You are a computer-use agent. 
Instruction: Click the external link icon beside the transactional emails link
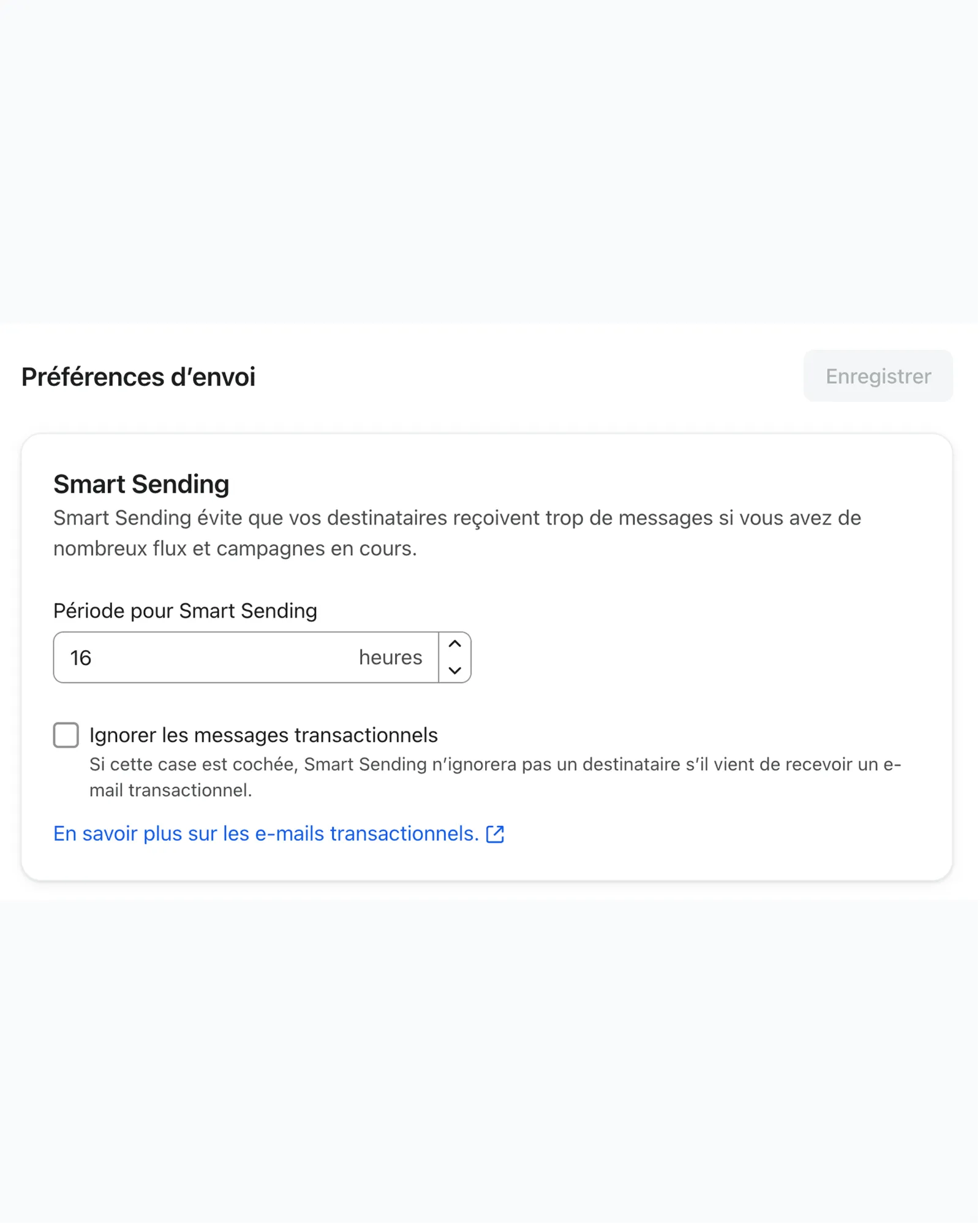tap(496, 833)
